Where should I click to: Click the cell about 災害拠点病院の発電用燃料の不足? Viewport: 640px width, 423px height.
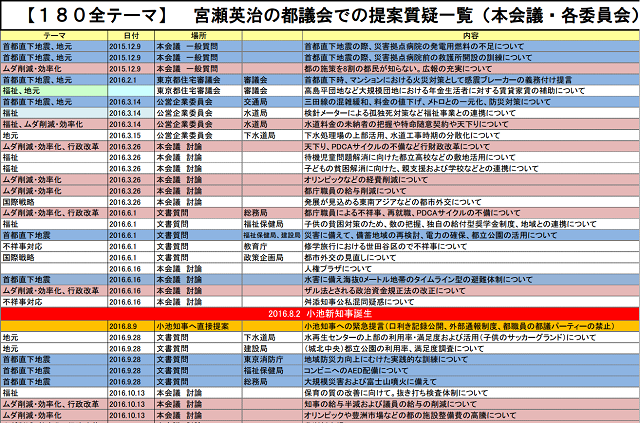click(471, 47)
